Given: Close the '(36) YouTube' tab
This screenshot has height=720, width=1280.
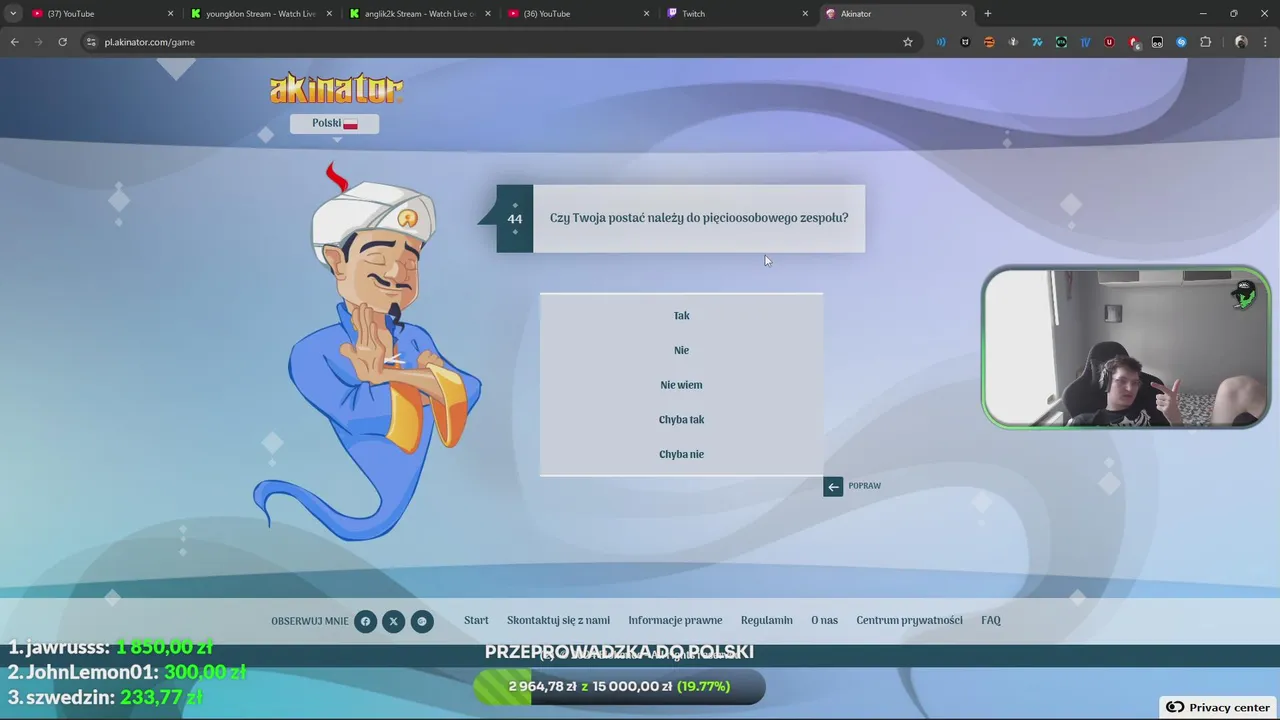Looking at the screenshot, I should [646, 14].
